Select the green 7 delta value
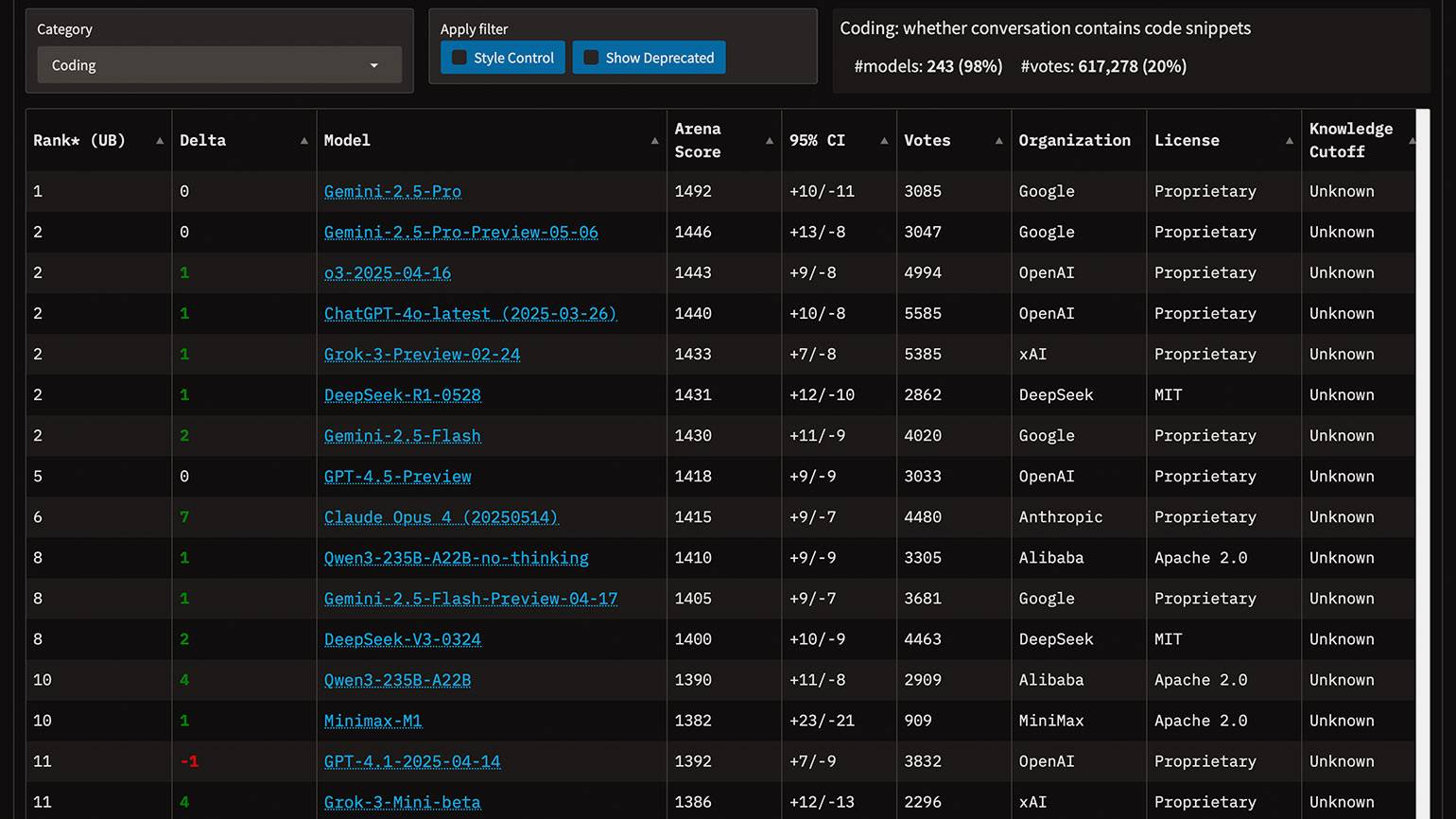 [184, 516]
